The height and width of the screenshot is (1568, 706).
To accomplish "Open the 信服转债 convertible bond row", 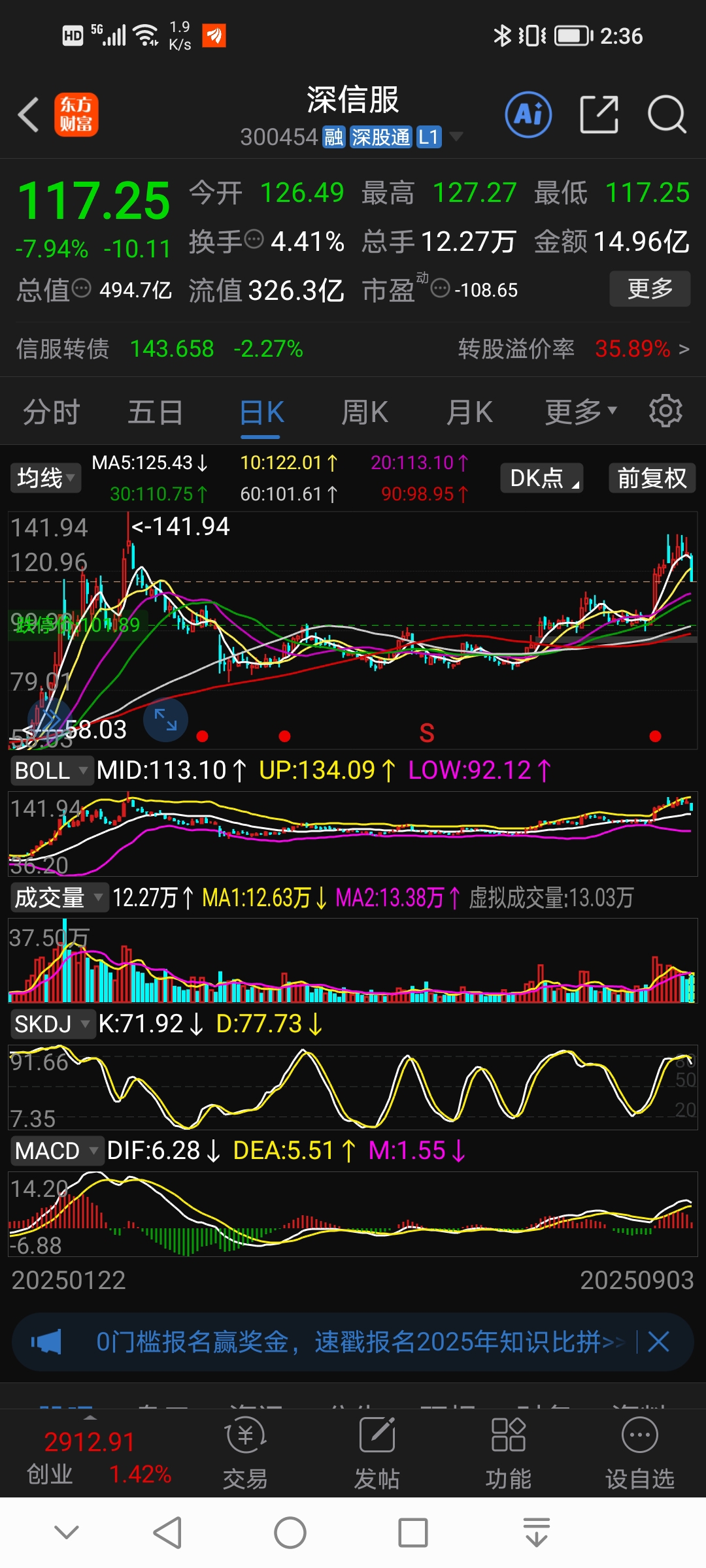I will coord(160,349).
